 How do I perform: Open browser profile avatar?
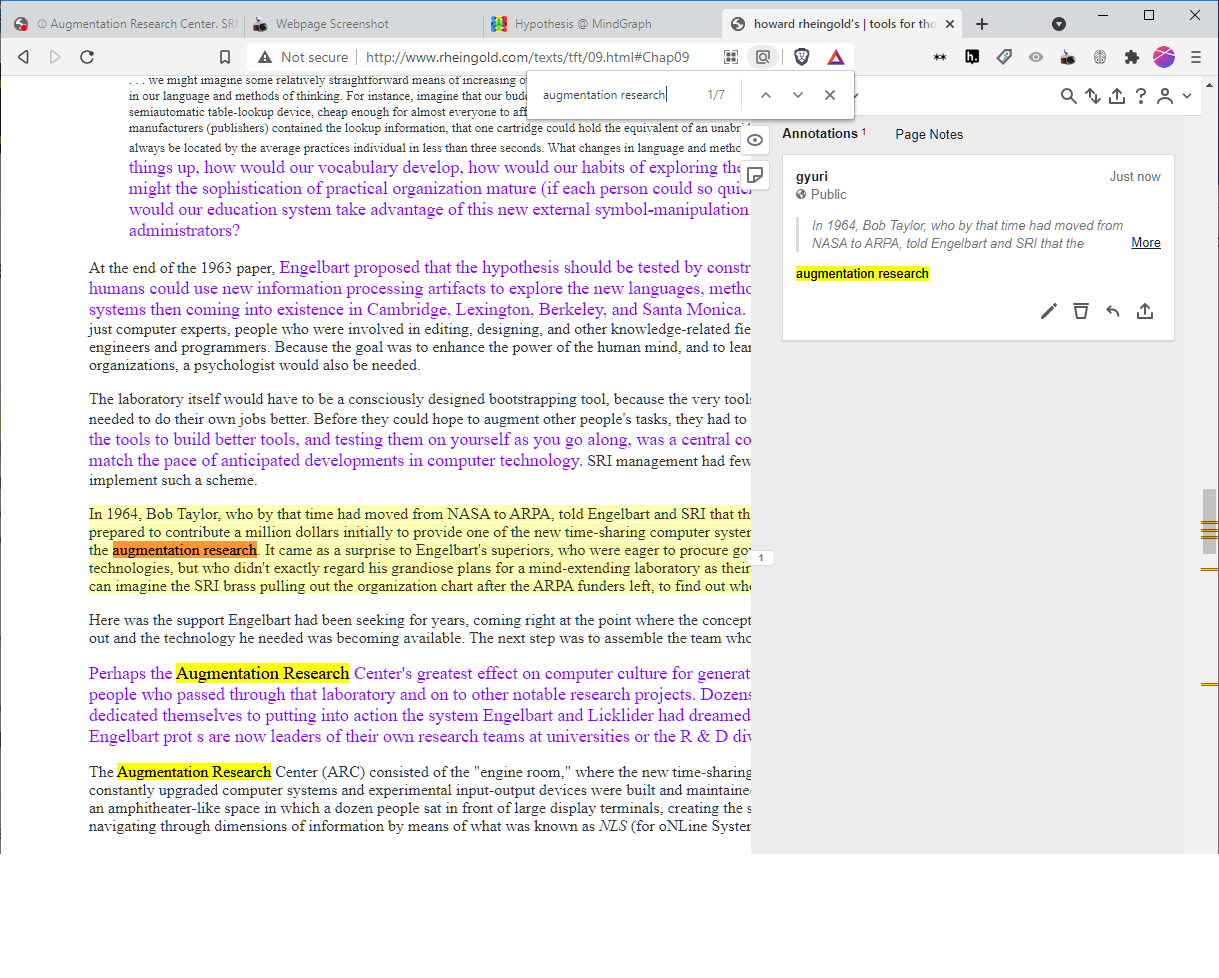click(x=1164, y=57)
